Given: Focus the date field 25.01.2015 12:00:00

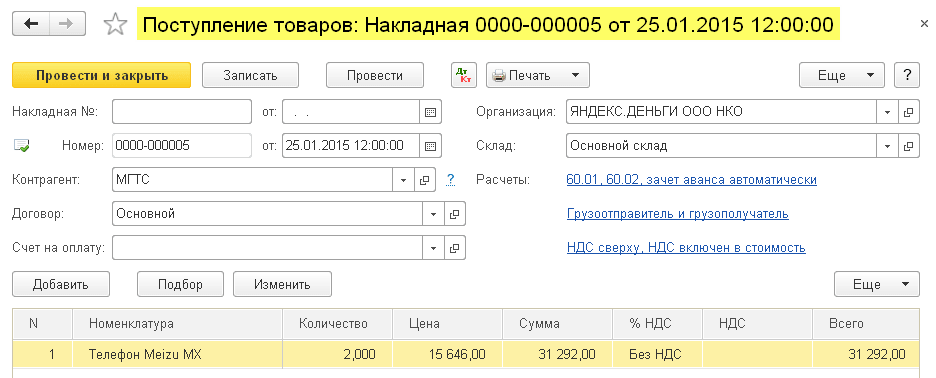Looking at the screenshot, I should 352,145.
